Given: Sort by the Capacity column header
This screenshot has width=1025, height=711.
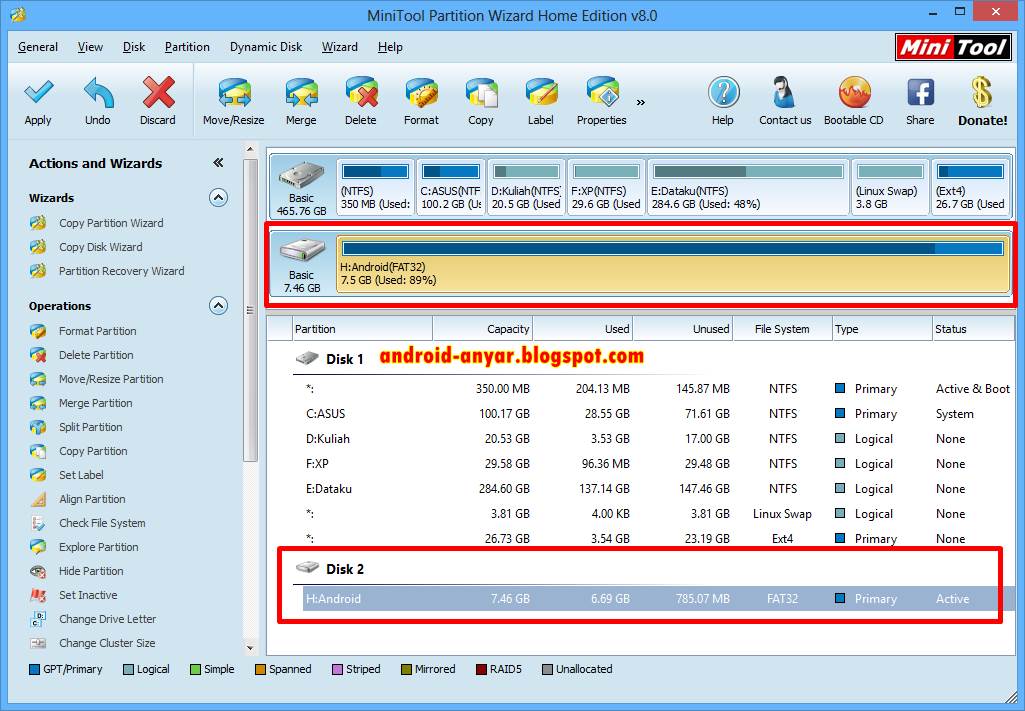Looking at the screenshot, I should coord(482,329).
